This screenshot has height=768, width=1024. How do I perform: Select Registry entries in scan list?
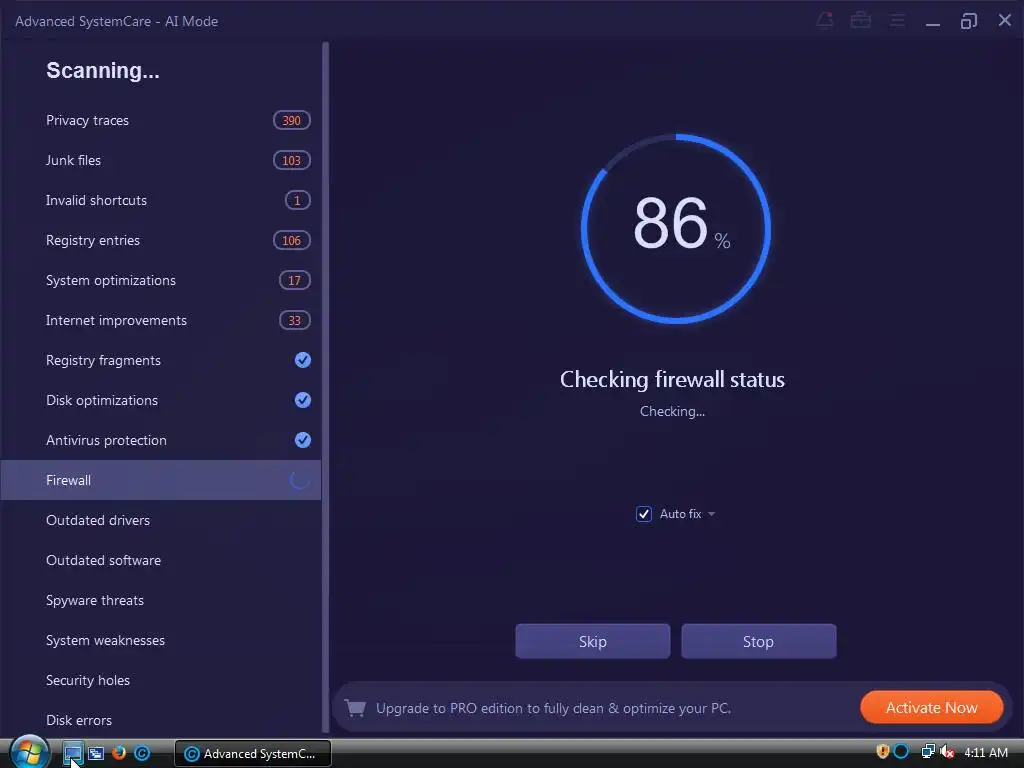pyautogui.click(x=161, y=240)
